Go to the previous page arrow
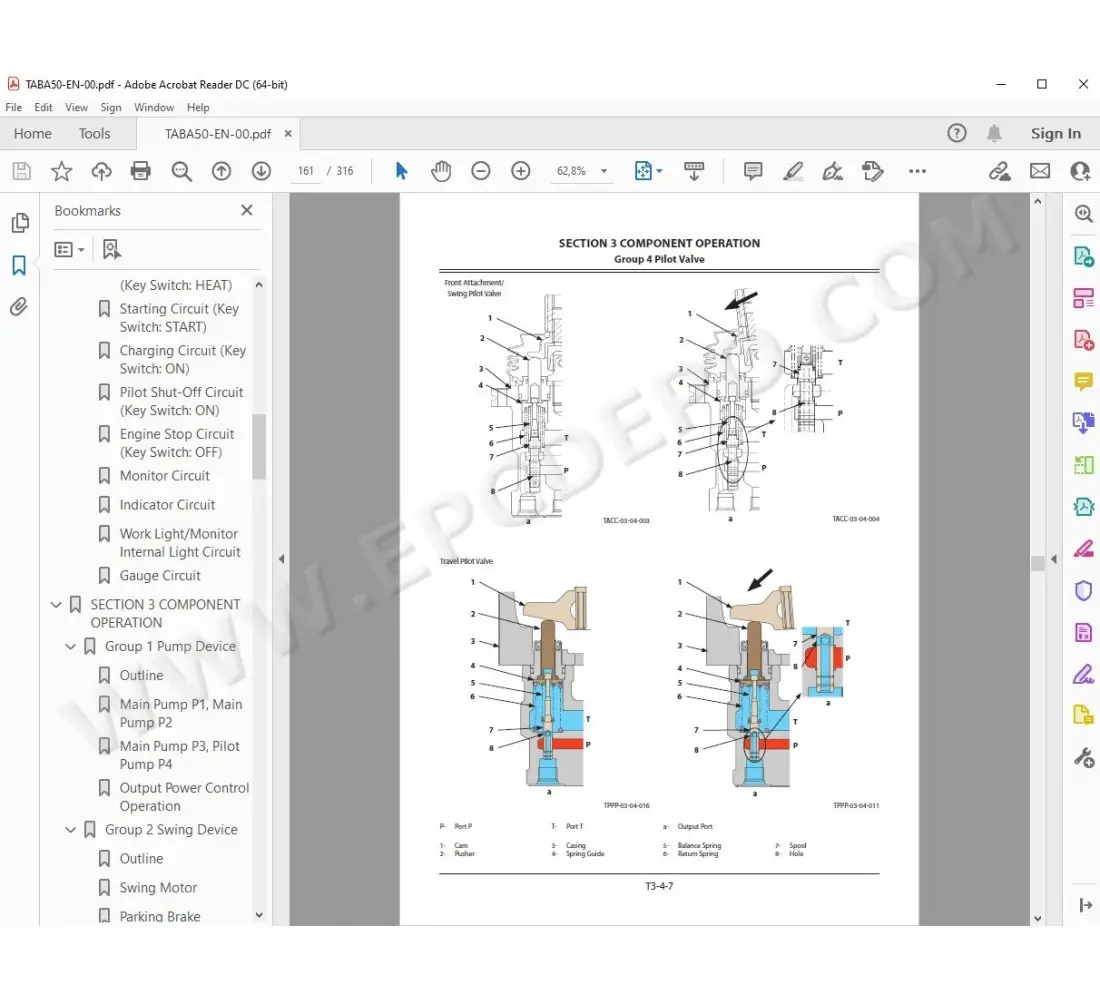Image resolution: width=1100 pixels, height=1000 pixels. [x=221, y=171]
